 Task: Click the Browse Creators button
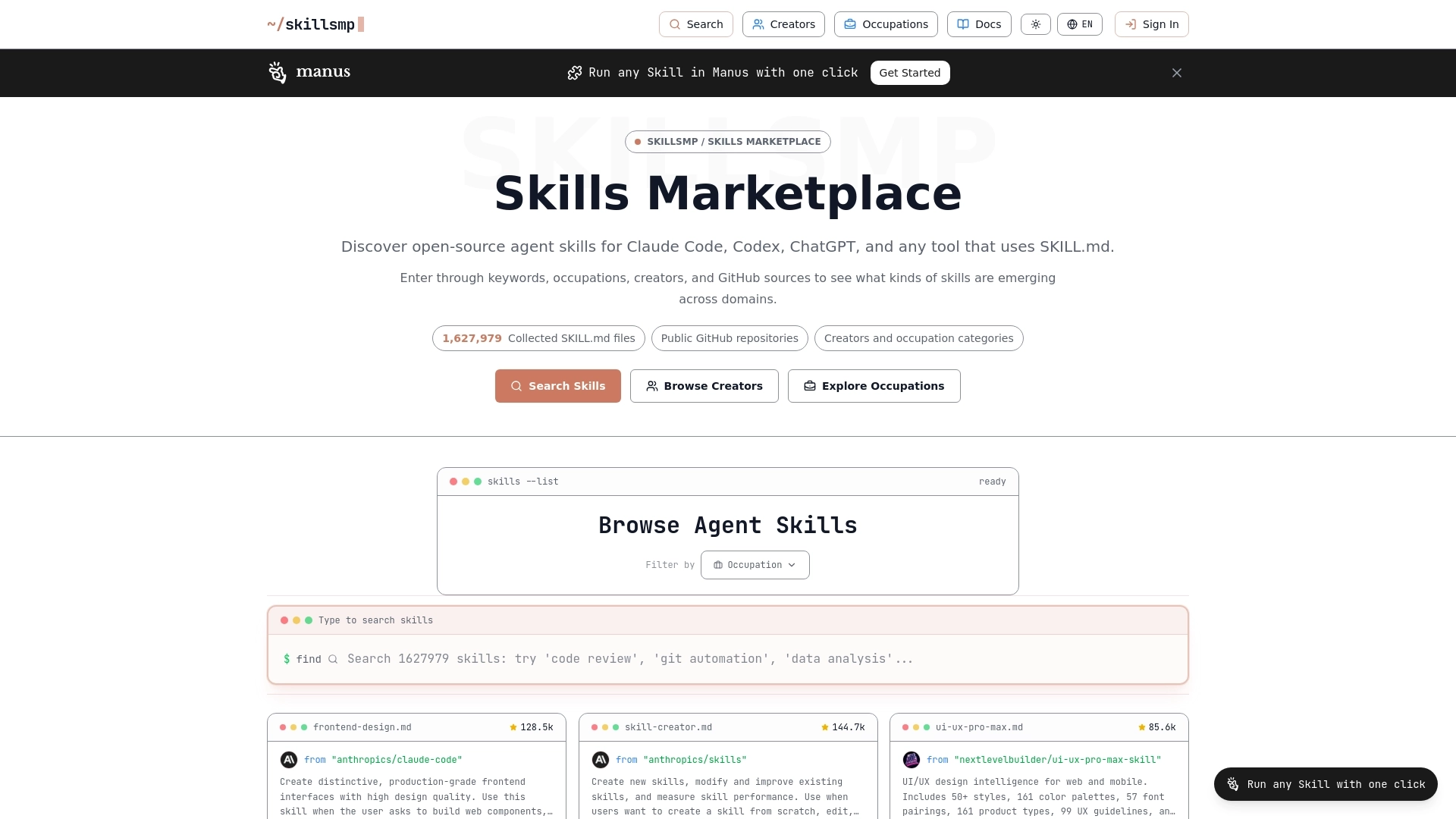pos(704,386)
